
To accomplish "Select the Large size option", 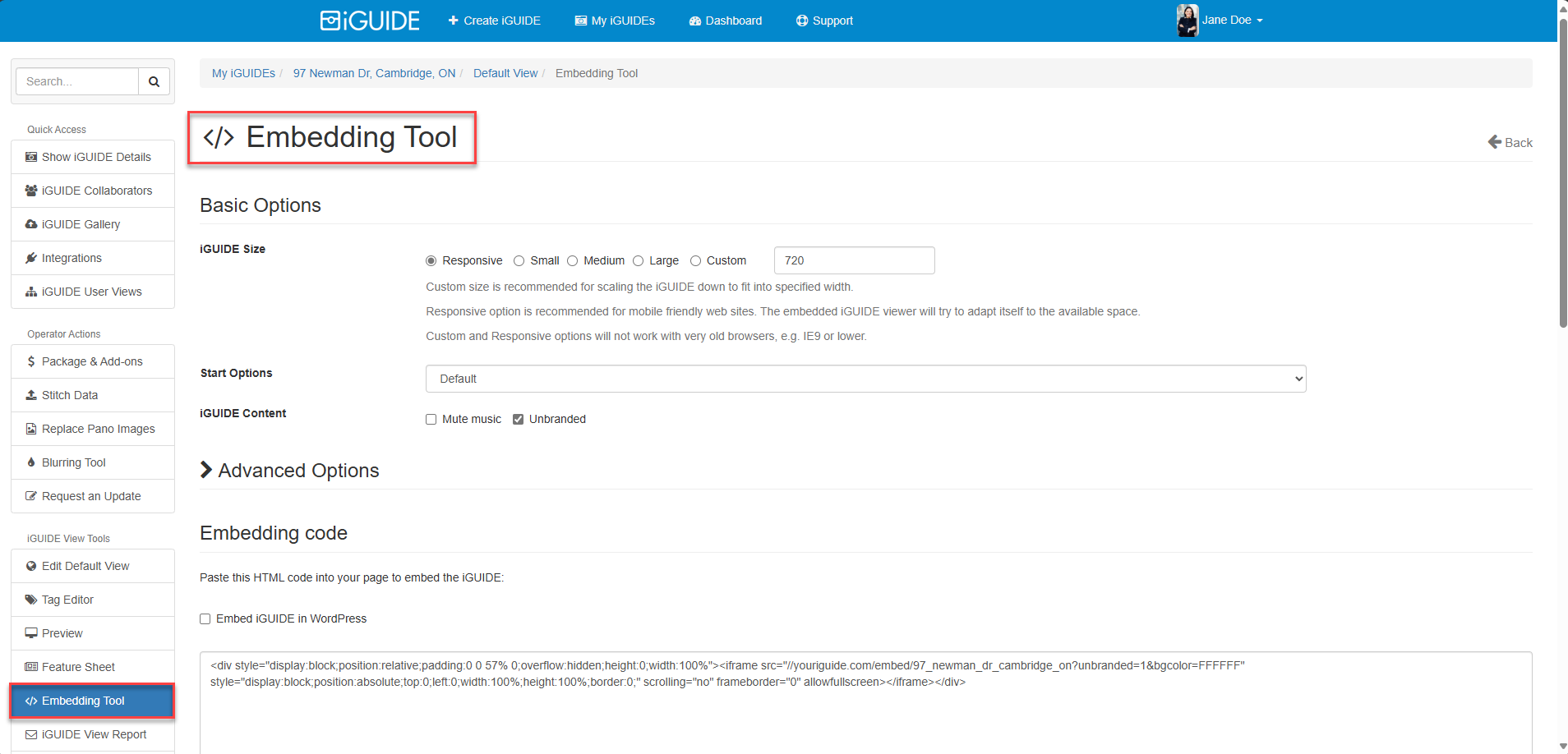I will tap(638, 260).
